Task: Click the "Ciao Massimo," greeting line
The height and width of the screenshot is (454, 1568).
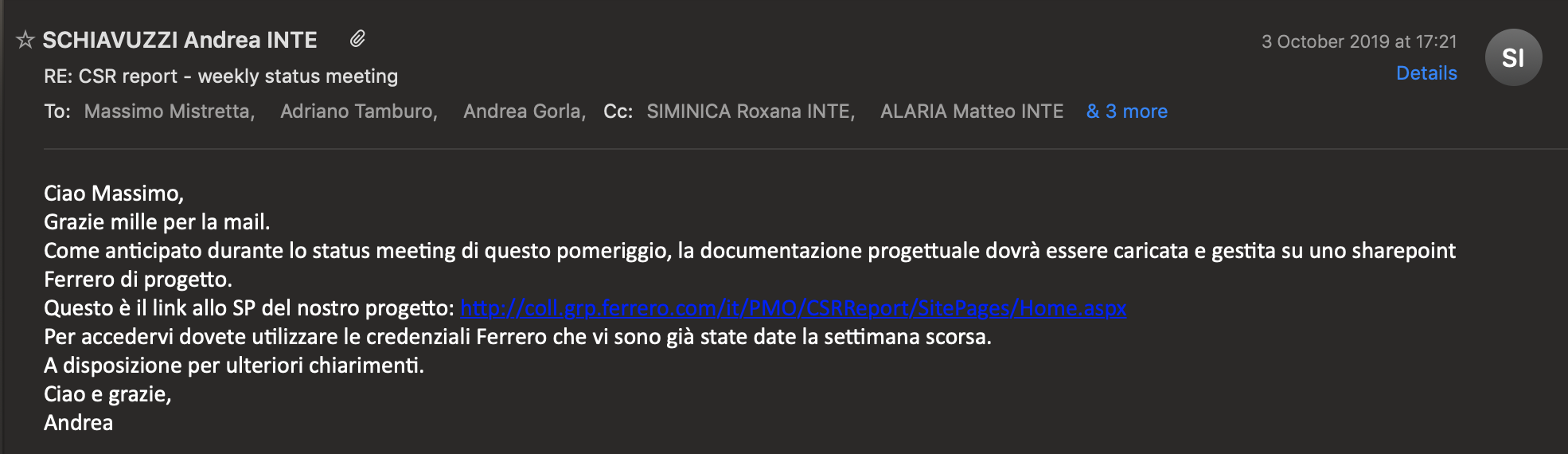Action: point(114,194)
